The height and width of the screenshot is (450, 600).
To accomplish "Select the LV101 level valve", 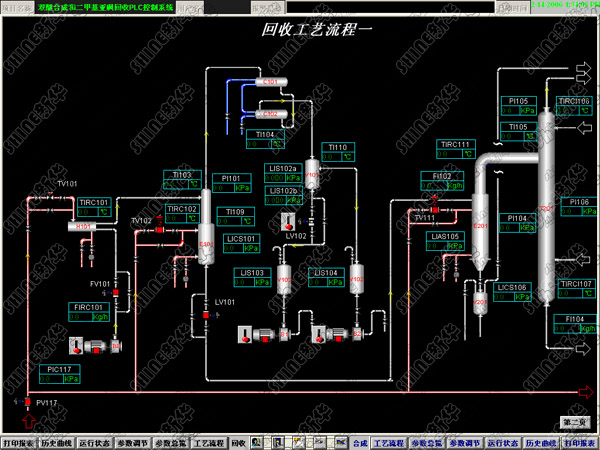I will [205, 315].
